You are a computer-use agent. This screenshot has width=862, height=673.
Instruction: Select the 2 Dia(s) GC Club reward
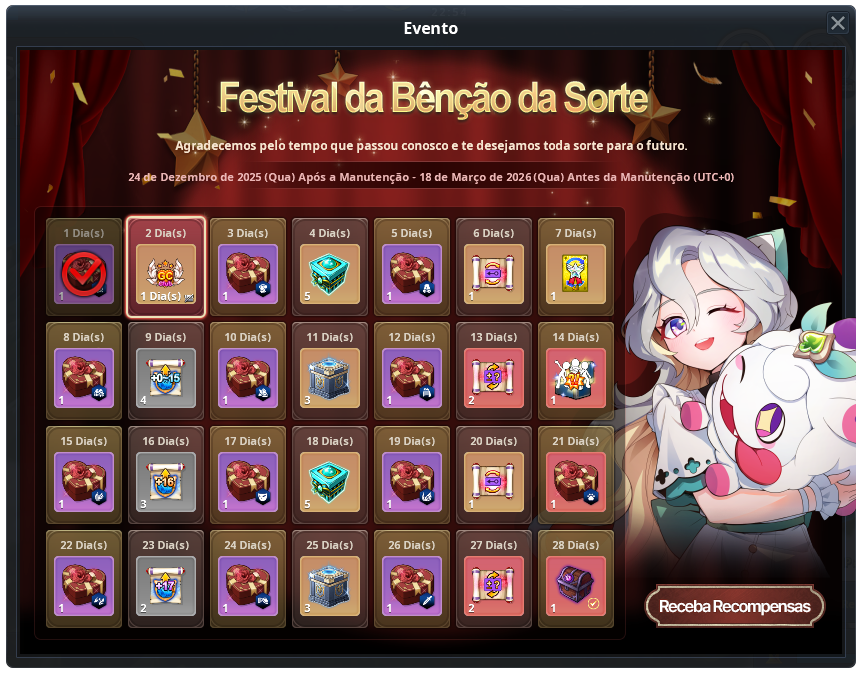165,274
